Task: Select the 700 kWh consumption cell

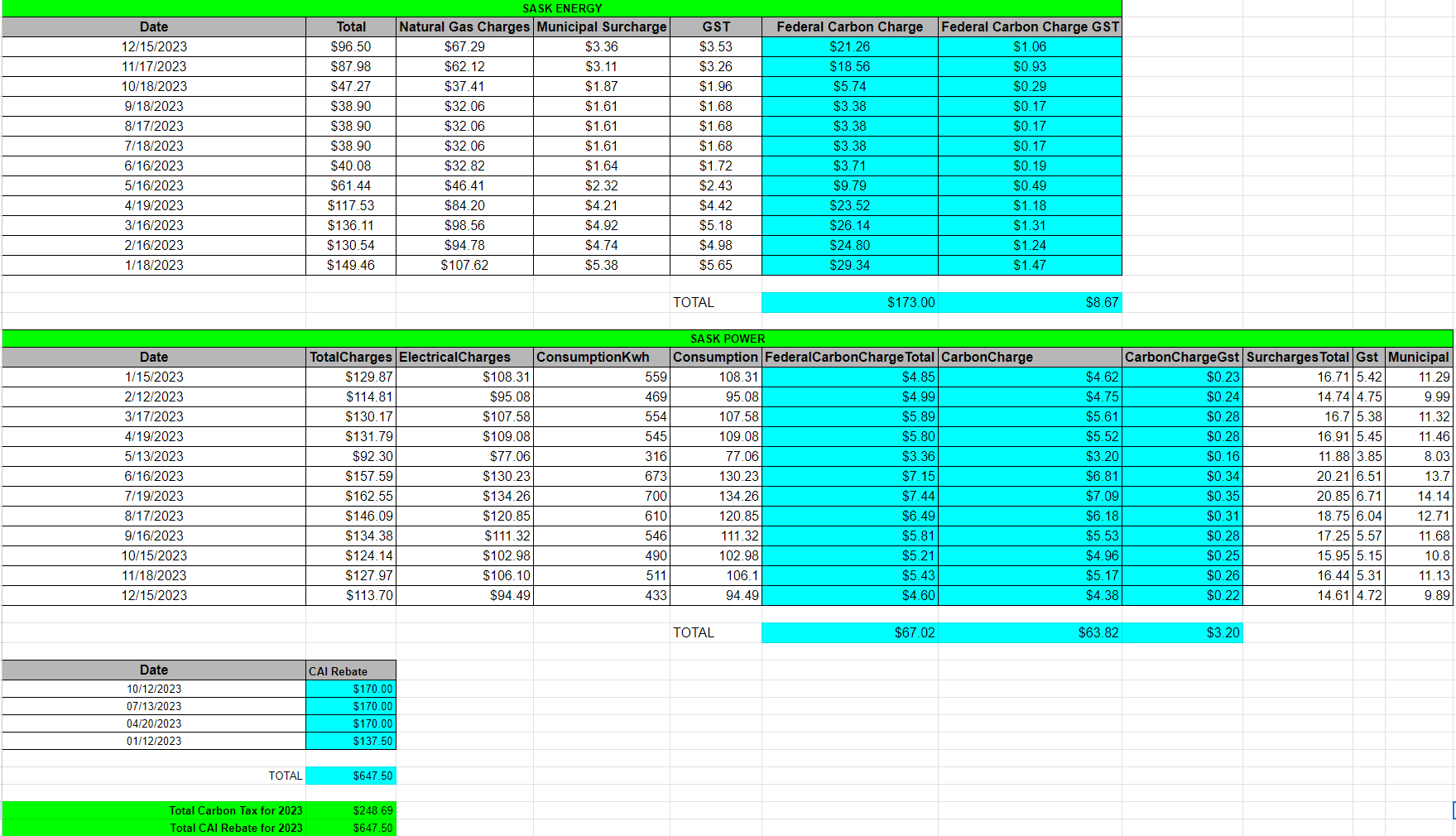Action: 602,496
